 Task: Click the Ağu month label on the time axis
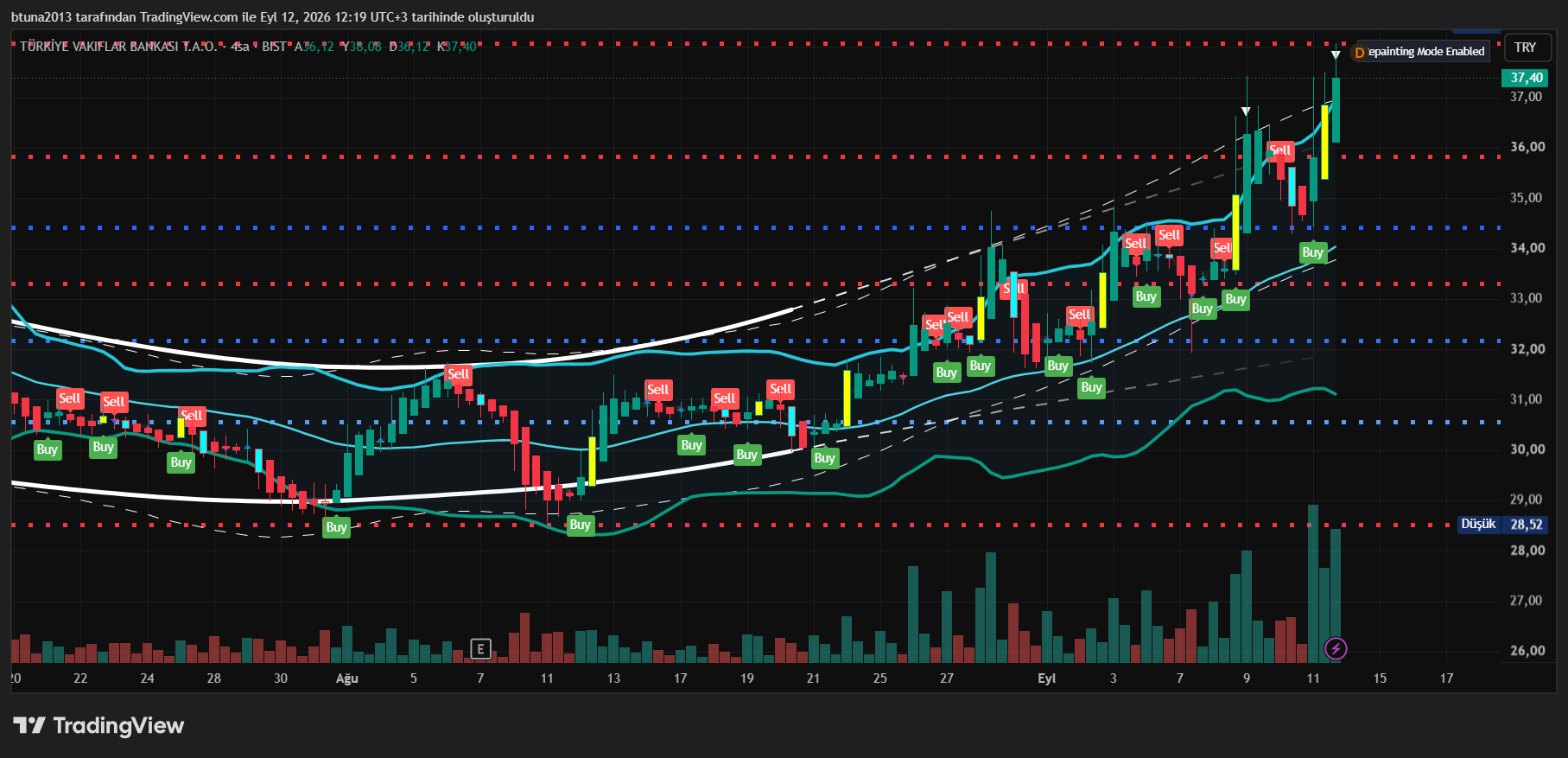click(x=346, y=678)
